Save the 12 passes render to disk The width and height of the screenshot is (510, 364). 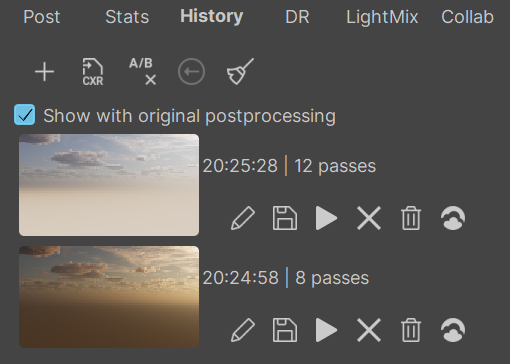click(x=285, y=218)
